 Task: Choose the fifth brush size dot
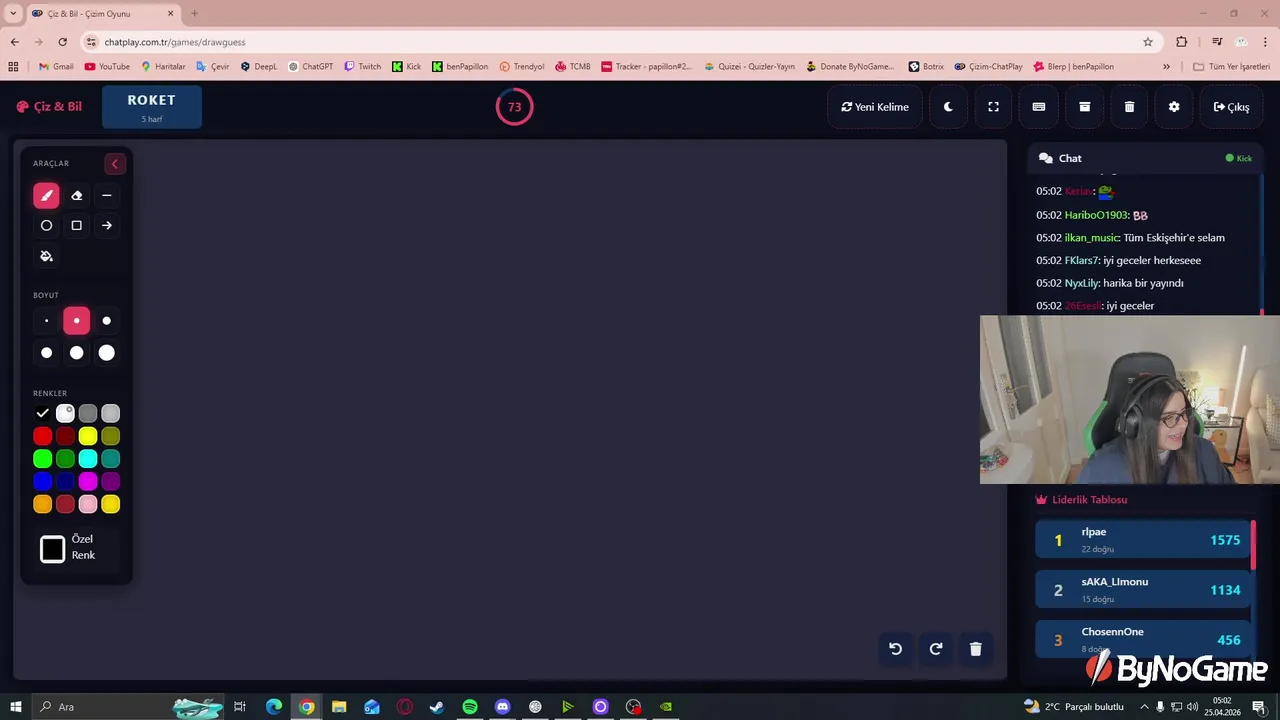[76, 353]
